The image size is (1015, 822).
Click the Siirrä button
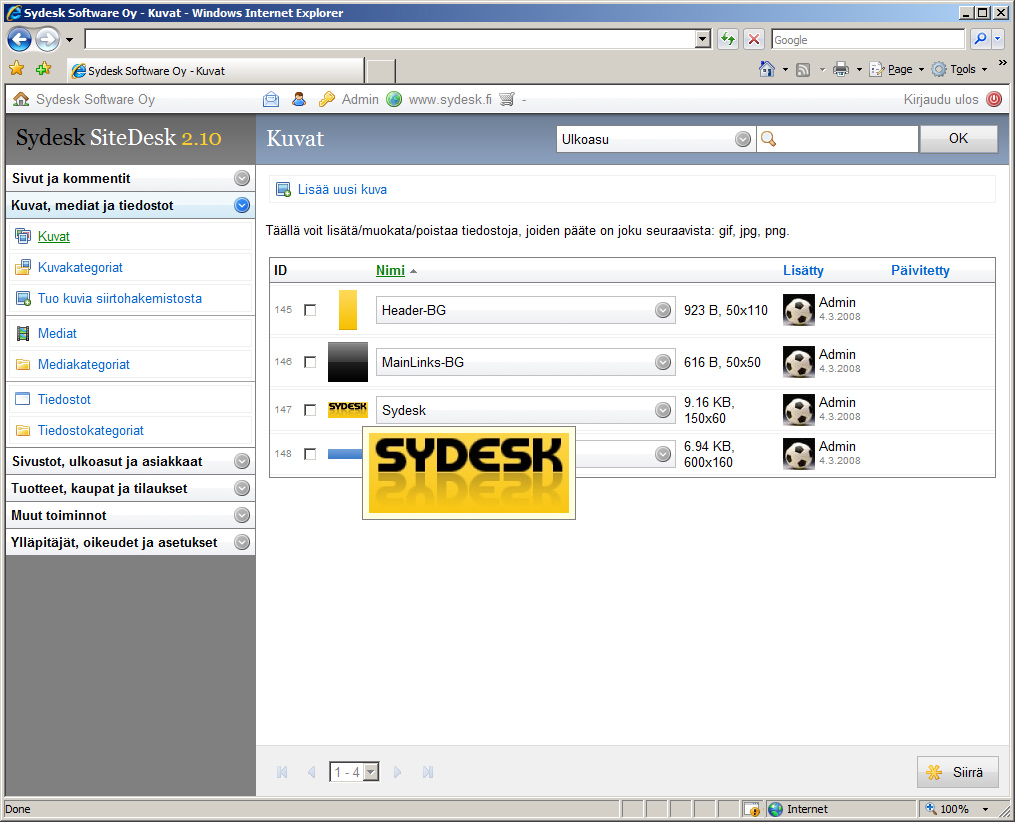(957, 772)
